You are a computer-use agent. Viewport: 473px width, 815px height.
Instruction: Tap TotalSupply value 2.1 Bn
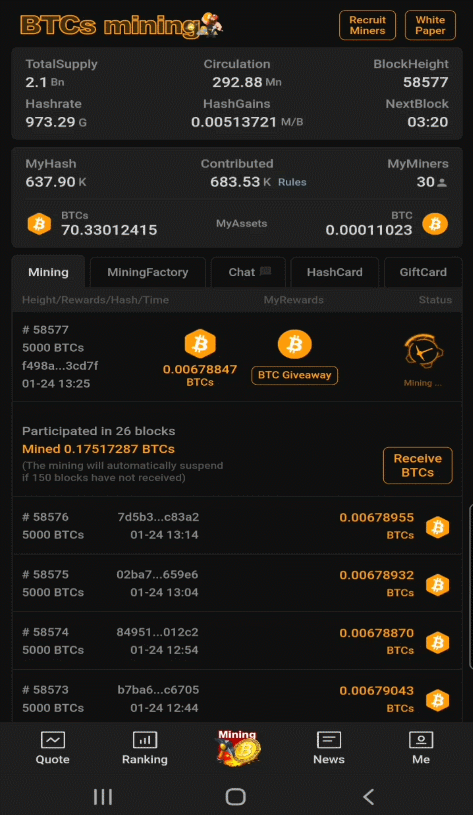click(45, 82)
